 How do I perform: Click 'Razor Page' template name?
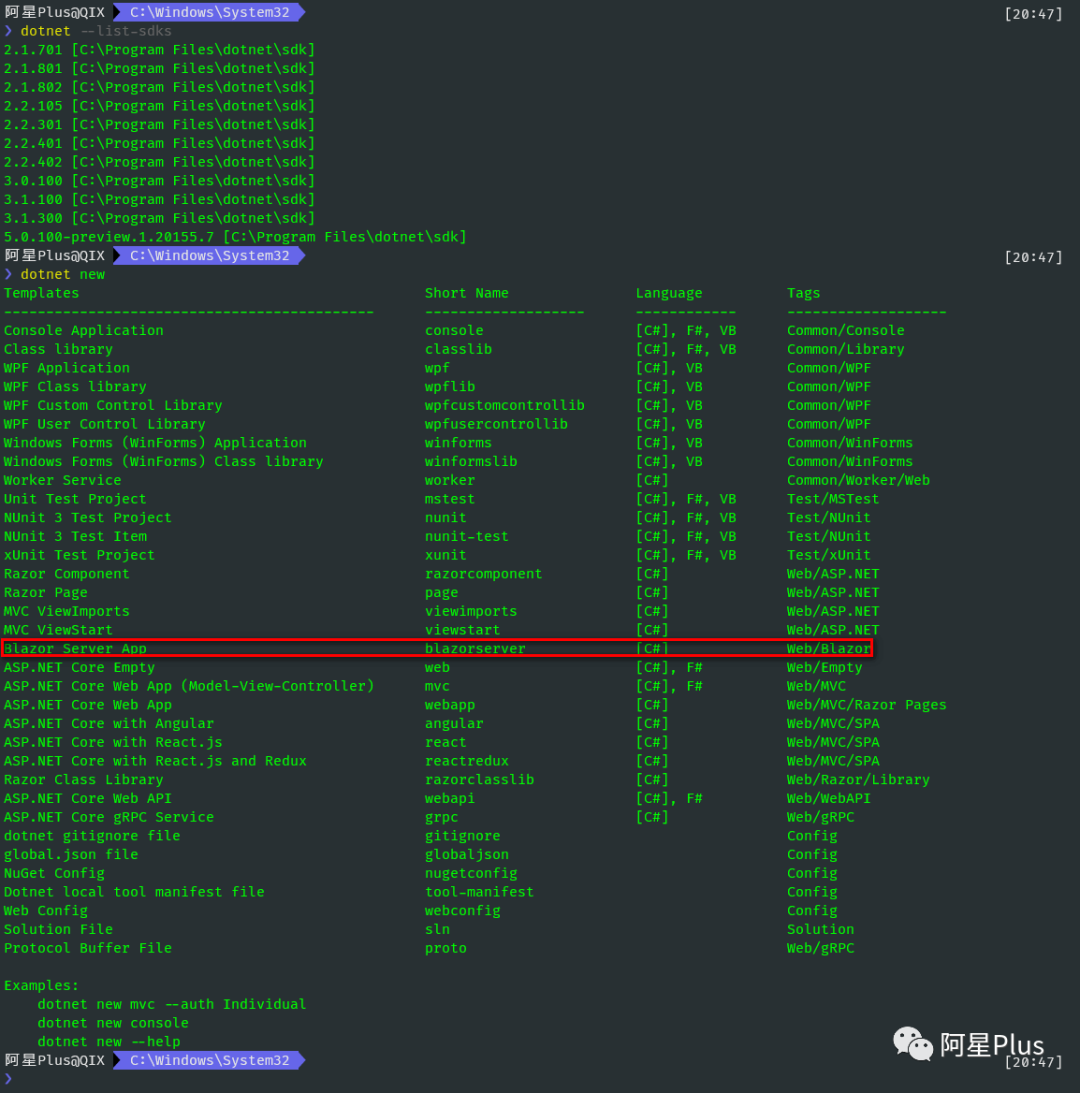(x=45, y=593)
